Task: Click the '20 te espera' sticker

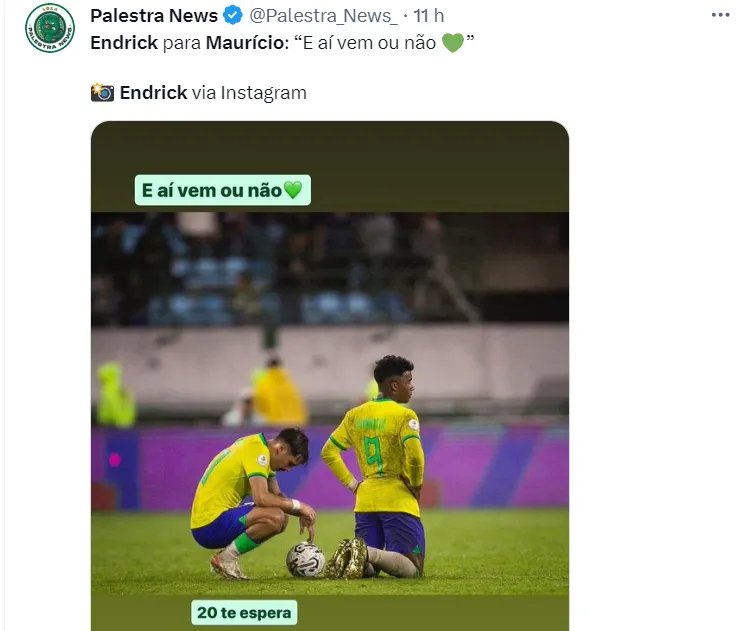Action: pyautogui.click(x=244, y=611)
